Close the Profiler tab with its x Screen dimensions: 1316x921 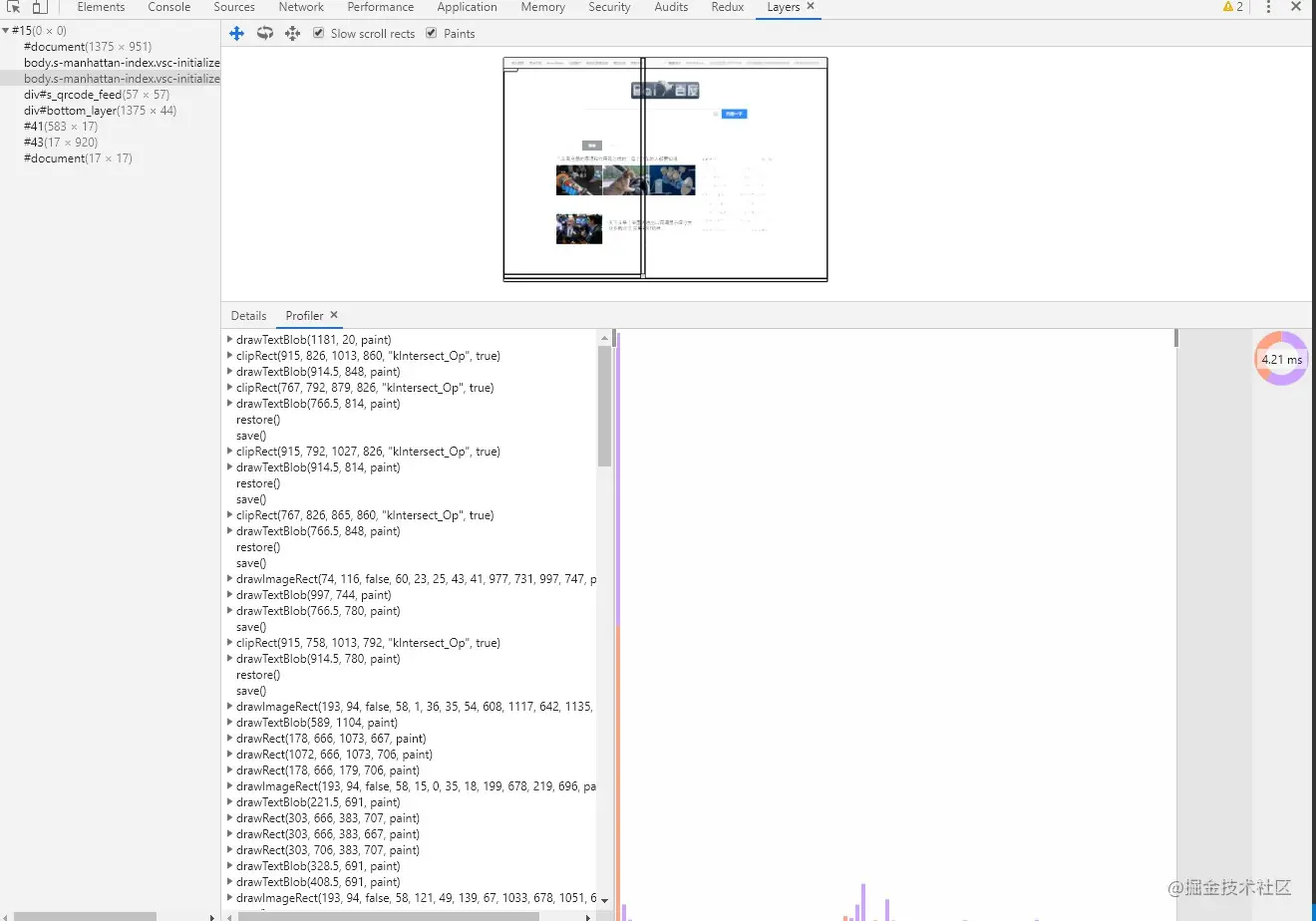pos(334,315)
